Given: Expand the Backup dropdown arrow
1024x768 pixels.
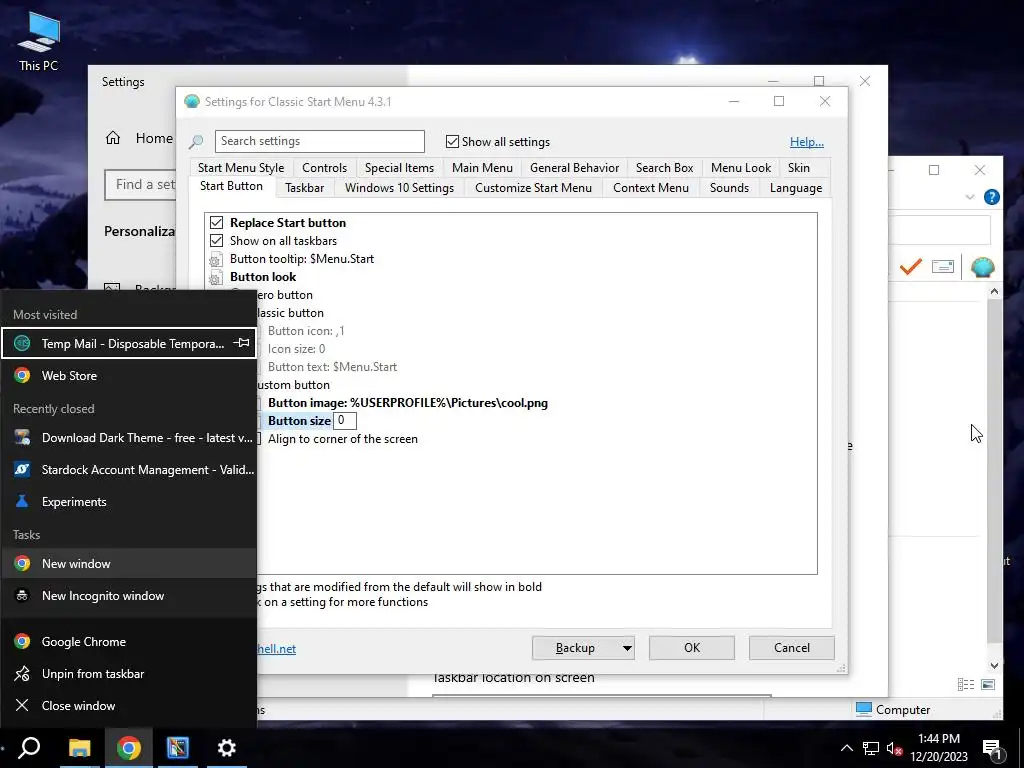Looking at the screenshot, I should (627, 648).
